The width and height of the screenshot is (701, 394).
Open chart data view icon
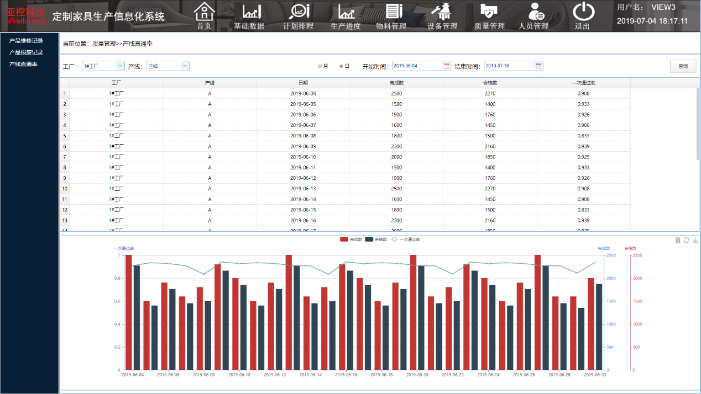tap(678, 240)
